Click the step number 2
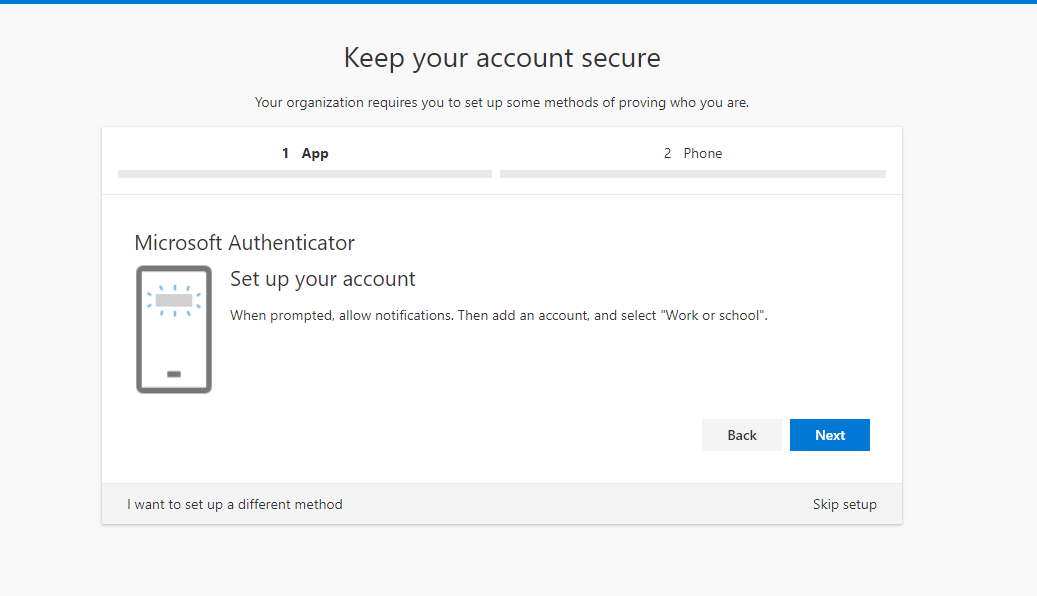This screenshot has width=1037, height=596. [667, 153]
